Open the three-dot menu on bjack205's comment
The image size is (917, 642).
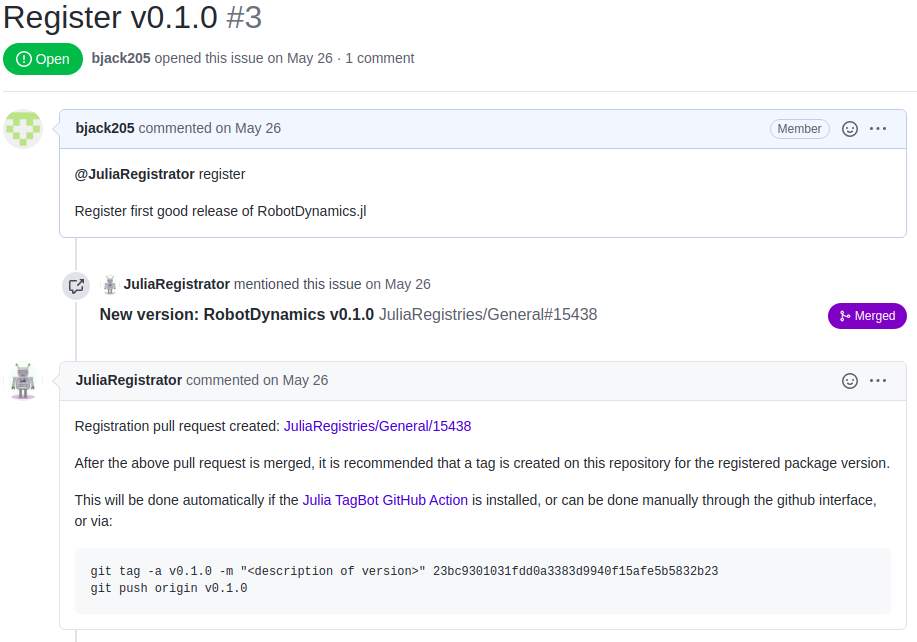coord(878,129)
